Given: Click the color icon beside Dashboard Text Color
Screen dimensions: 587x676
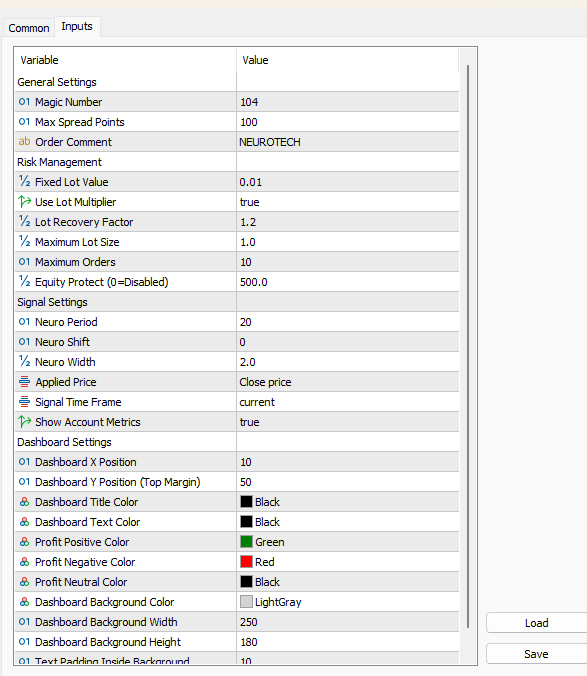Looking at the screenshot, I should 25,522.
